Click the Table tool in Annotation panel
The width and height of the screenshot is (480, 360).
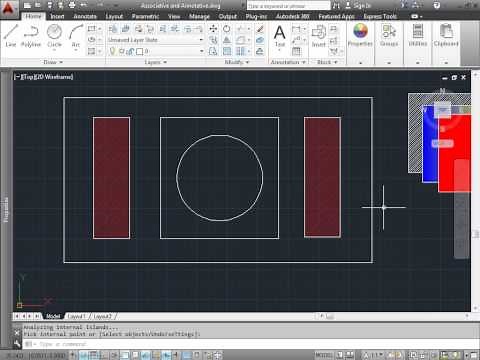tap(296, 51)
